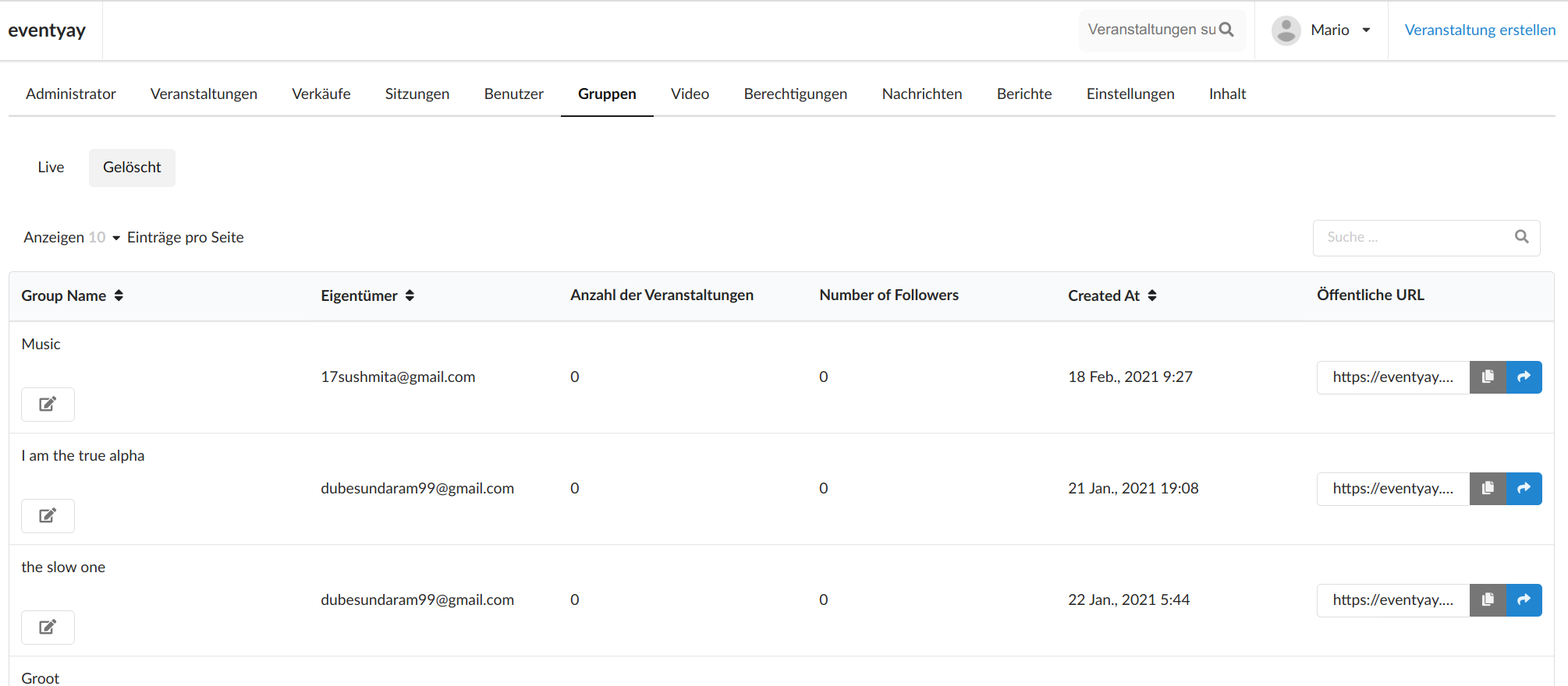Copy the Music group public URL
This screenshot has height=686, width=1568.
[1488, 377]
